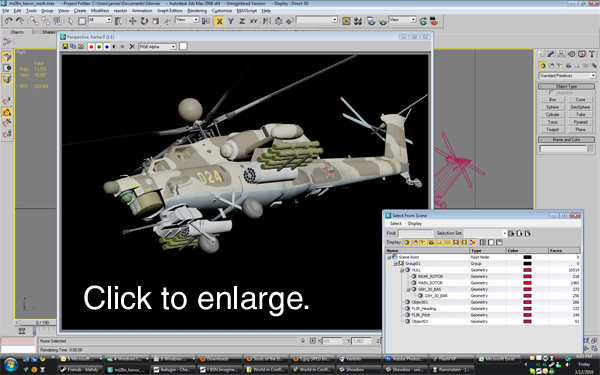Open the Motion panel tab icon

(571, 54)
